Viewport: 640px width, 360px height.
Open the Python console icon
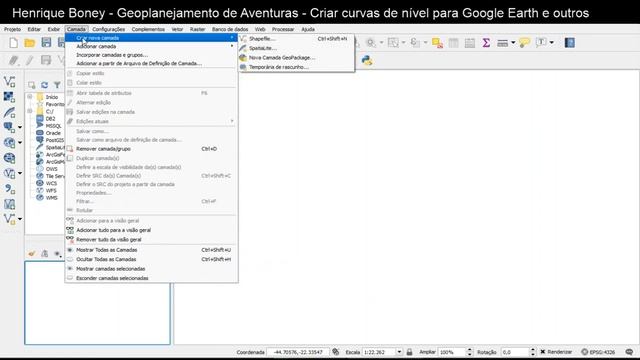pyautogui.click(x=367, y=60)
